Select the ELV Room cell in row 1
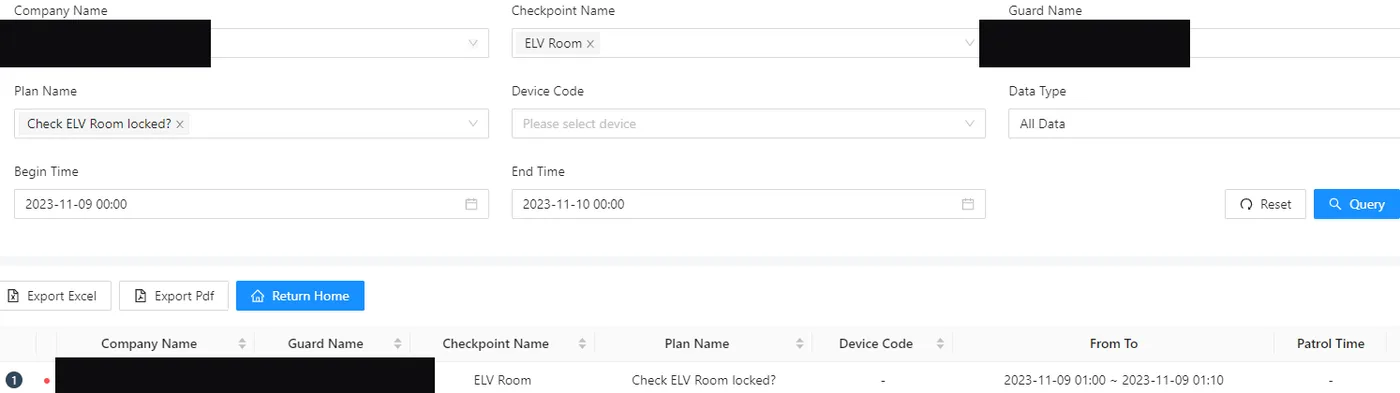This screenshot has width=1400, height=393. pos(502,380)
